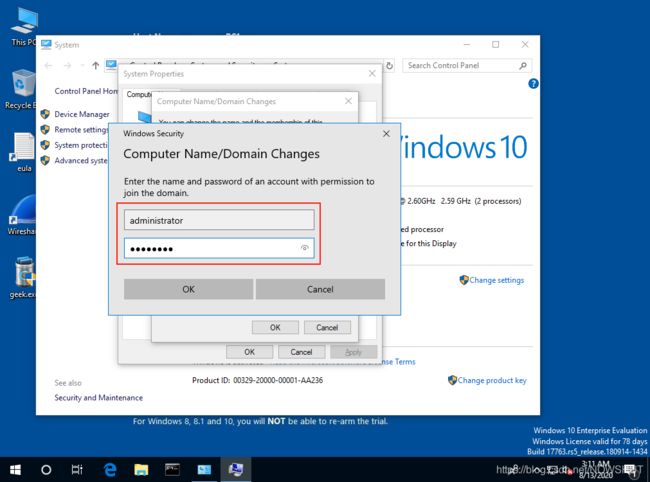The height and width of the screenshot is (482, 650).
Task: Open Task View on the taskbar
Action: (77, 470)
